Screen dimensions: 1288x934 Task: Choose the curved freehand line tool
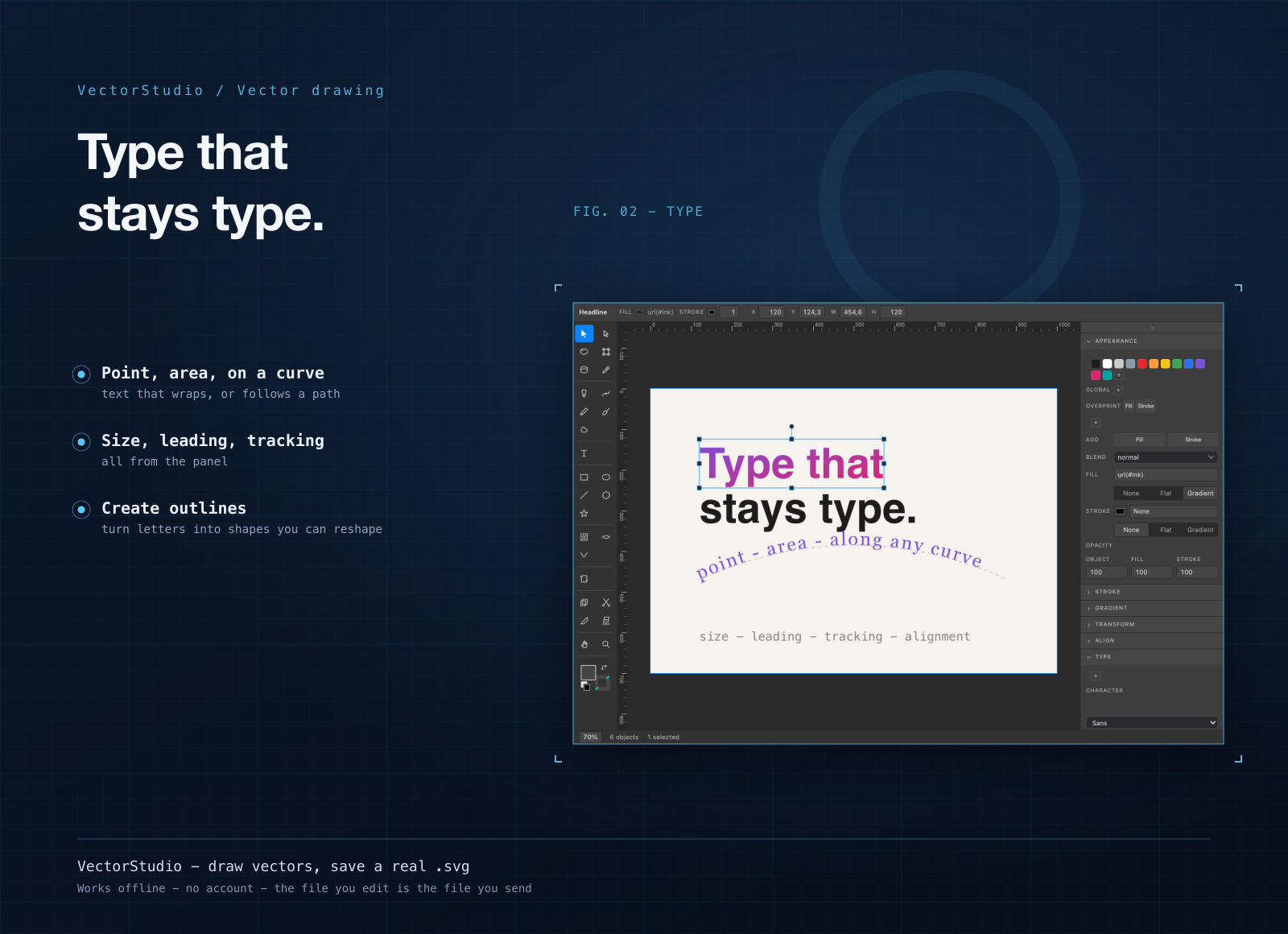pyautogui.click(x=606, y=394)
